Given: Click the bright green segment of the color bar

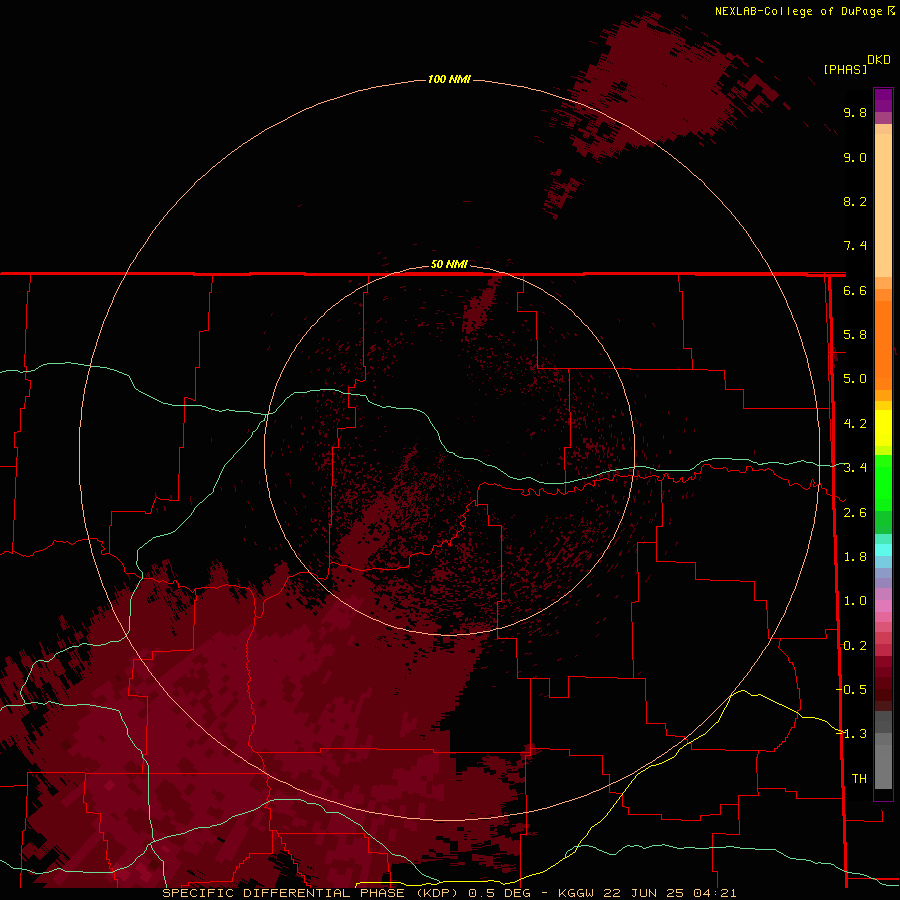Looking at the screenshot, I should point(883,482).
